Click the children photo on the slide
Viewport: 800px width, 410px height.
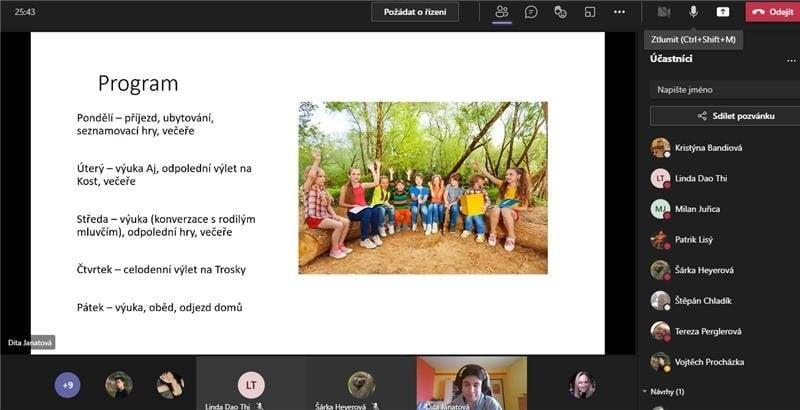[423, 188]
